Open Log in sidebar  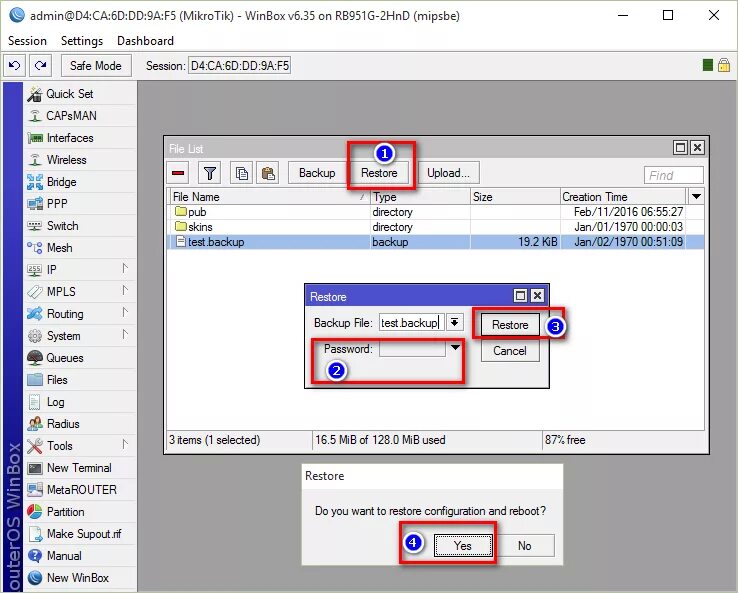point(80,402)
